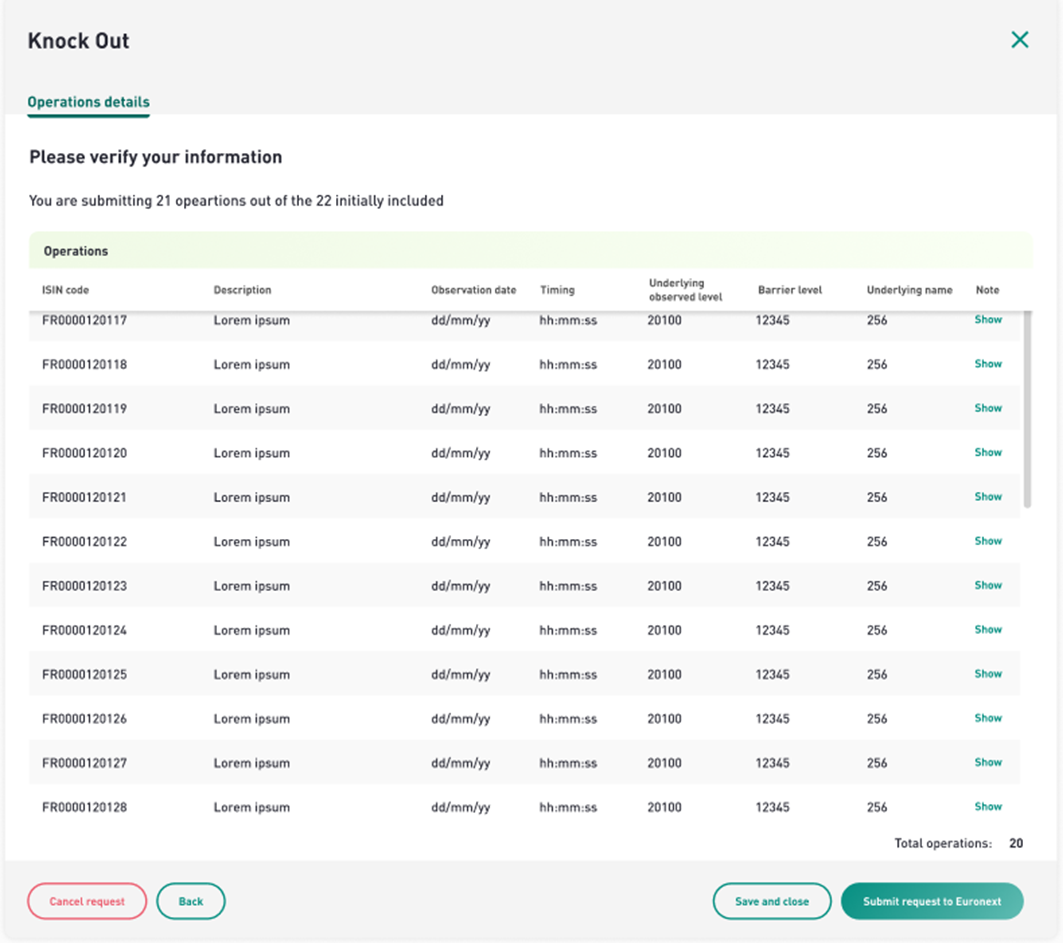Show note for FR0000120127
The width and height of the screenshot is (1063, 943).
click(988, 763)
